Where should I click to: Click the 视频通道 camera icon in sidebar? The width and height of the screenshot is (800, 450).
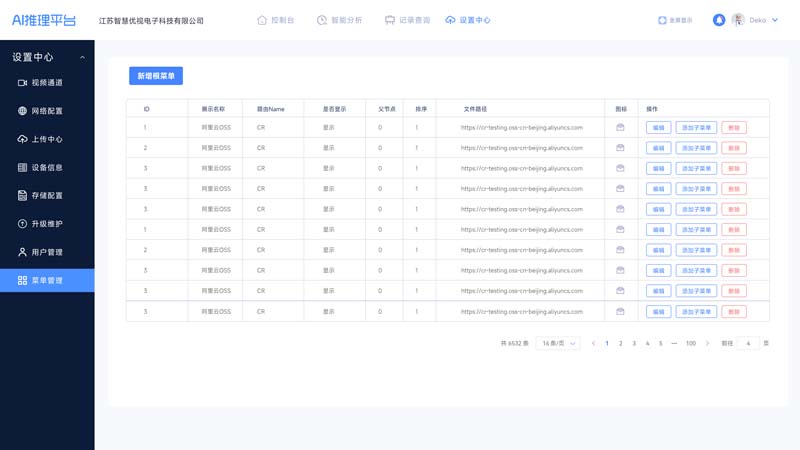(x=22, y=83)
